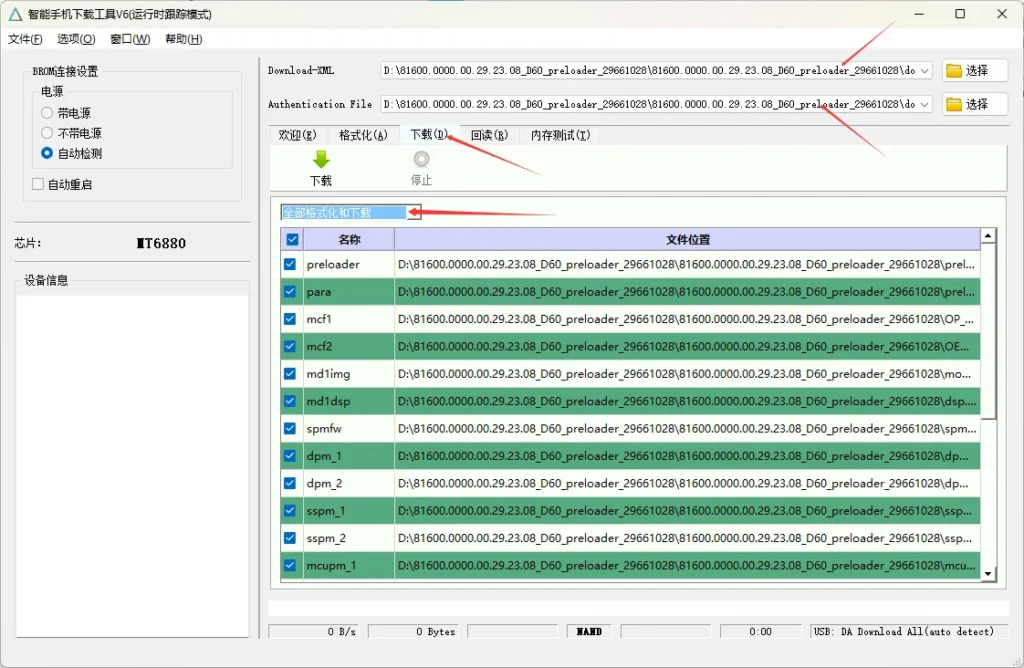Screen dimensions: 1024x668
Task: Uncheck the mcf2 row checkbox
Action: pos(290,347)
